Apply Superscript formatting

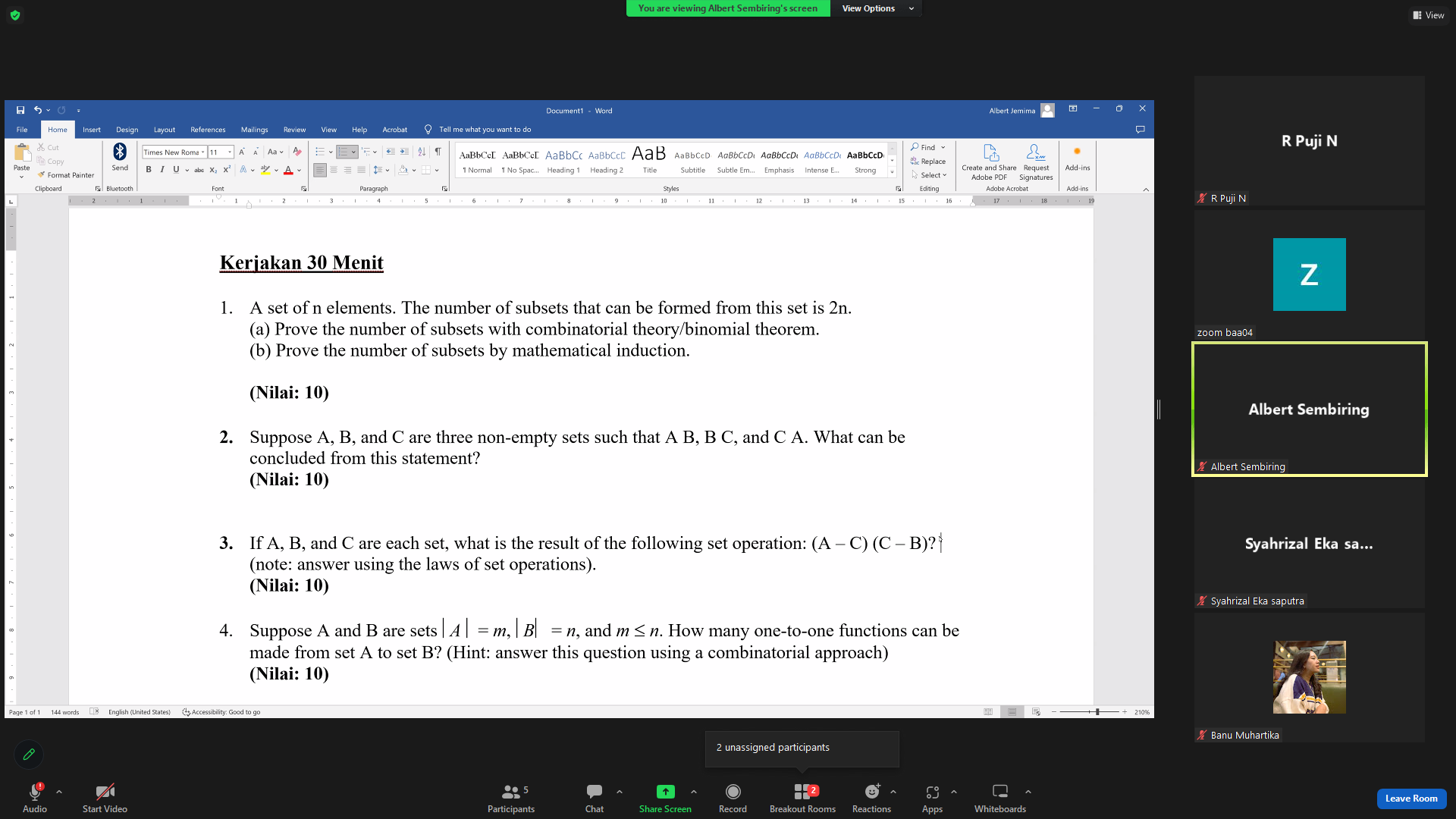pyautogui.click(x=226, y=170)
